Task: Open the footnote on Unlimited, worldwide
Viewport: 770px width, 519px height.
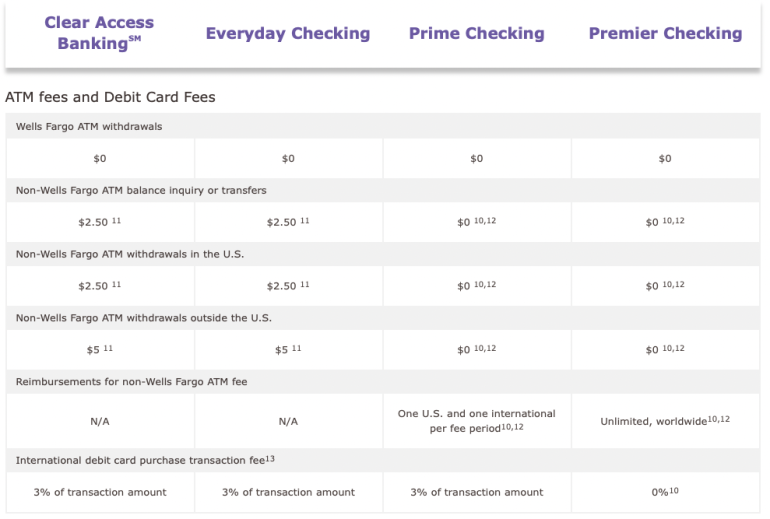Action: 719,419
